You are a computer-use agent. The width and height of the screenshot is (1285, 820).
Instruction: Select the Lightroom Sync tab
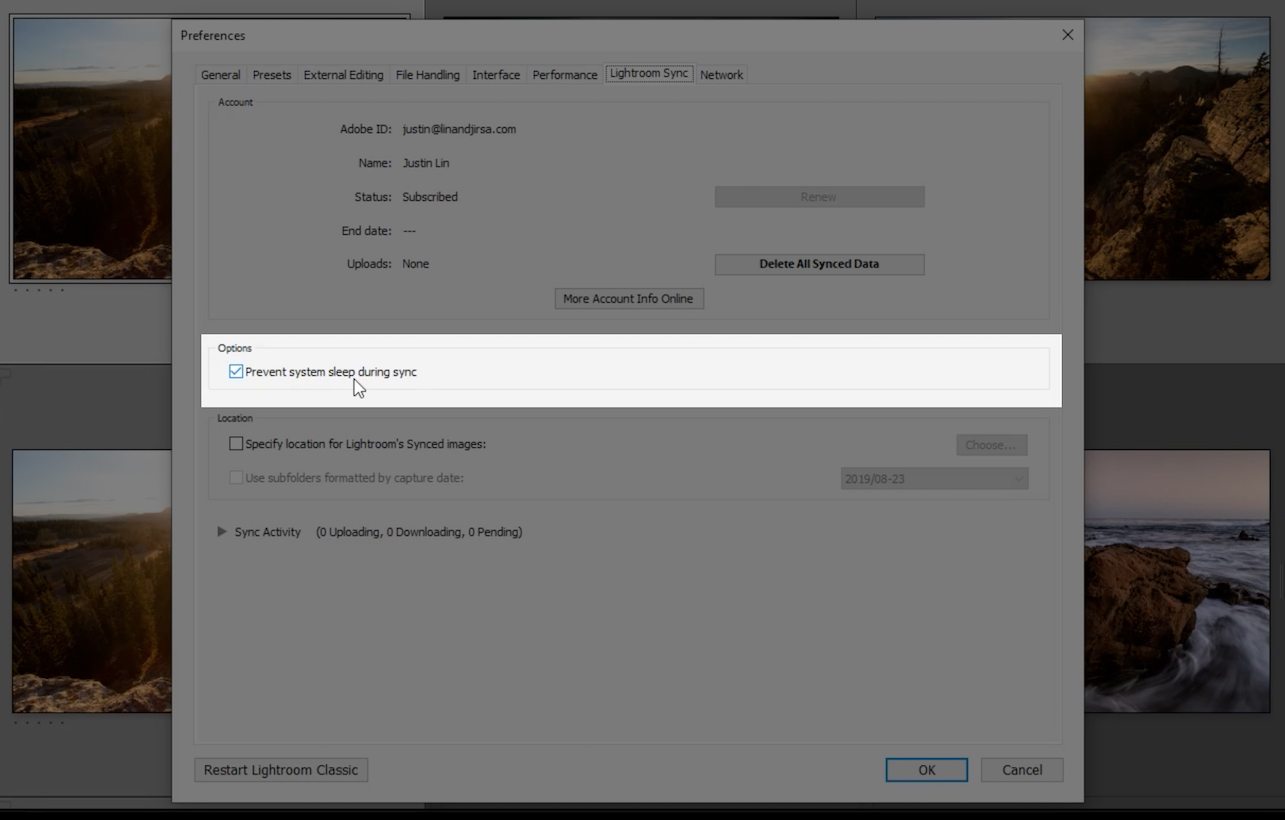click(x=649, y=73)
